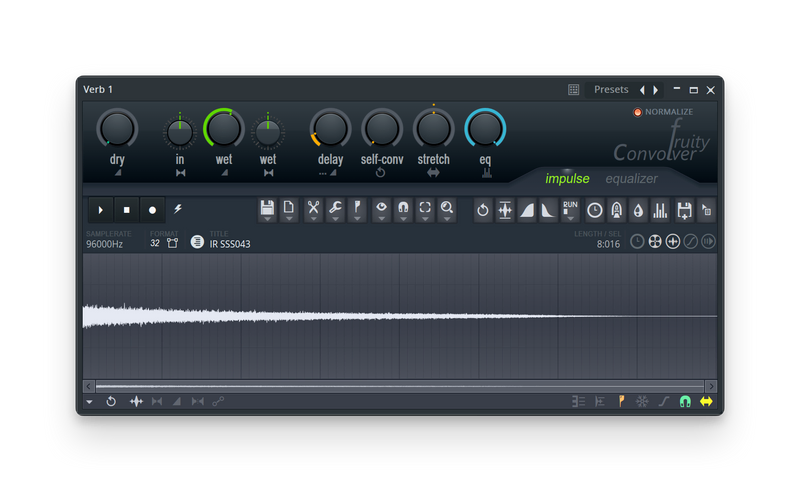This screenshot has height=491, width=800.
Task: Open the plugin options grid icon
Action: coord(573,90)
